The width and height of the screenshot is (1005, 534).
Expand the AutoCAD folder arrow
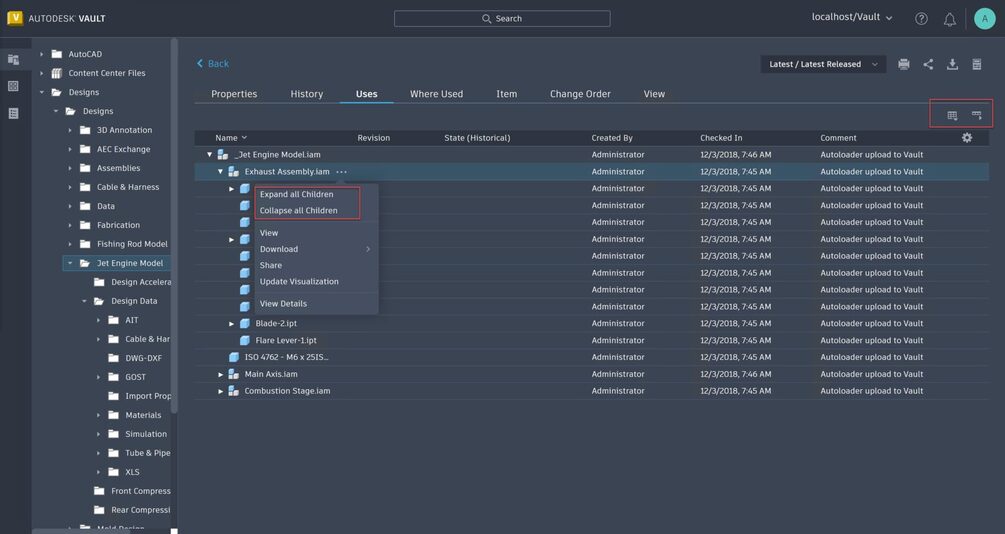tap(42, 54)
